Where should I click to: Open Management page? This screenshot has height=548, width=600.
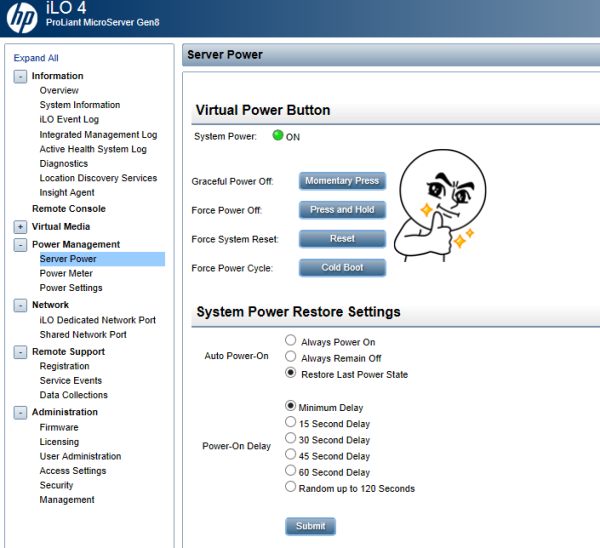[67, 500]
